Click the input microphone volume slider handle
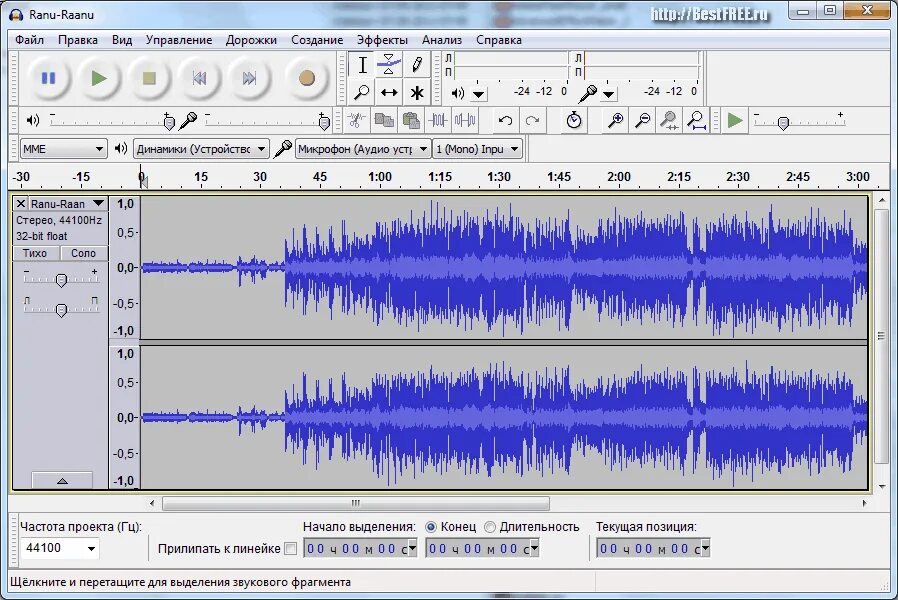Screen dimensions: 898x600 click(324, 122)
